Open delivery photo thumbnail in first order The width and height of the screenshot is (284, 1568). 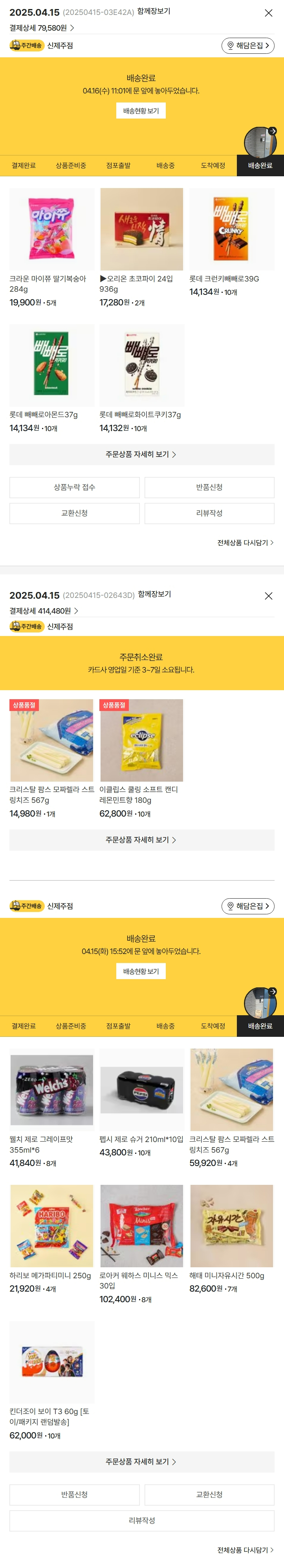(x=260, y=142)
